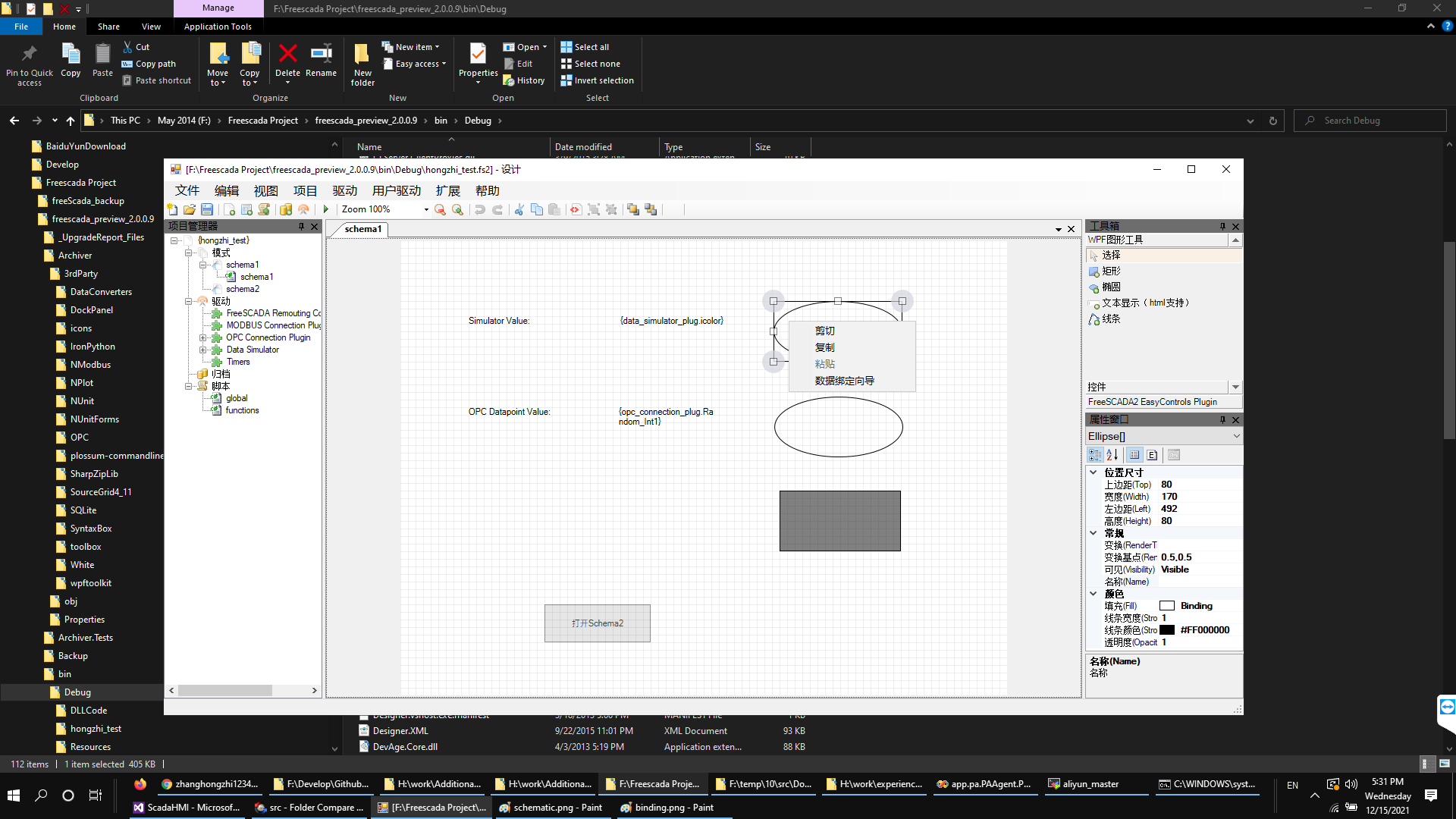Open the Ellipse[] object selector dropdown
The height and width of the screenshot is (819, 1456).
click(x=1236, y=436)
